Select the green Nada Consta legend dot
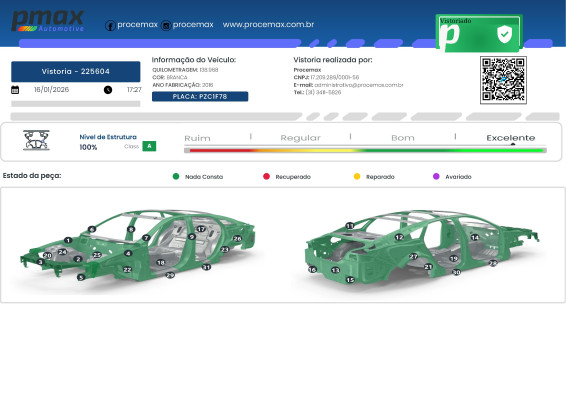Image resolution: width=566 pixels, height=400 pixels. pos(176,176)
